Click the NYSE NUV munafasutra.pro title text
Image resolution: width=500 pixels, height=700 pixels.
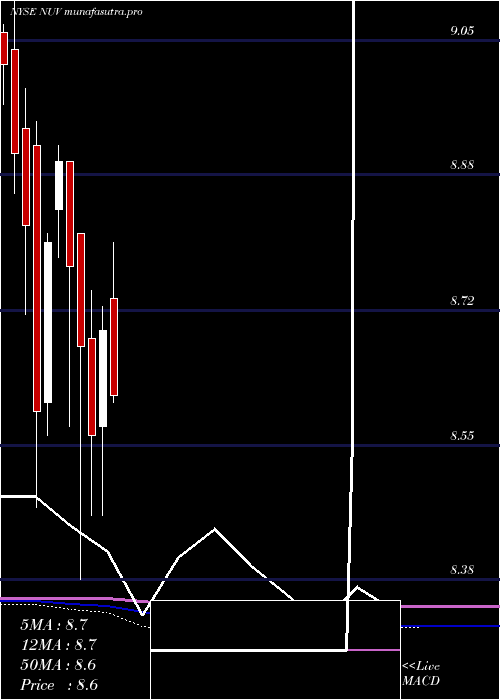pos(76,12)
